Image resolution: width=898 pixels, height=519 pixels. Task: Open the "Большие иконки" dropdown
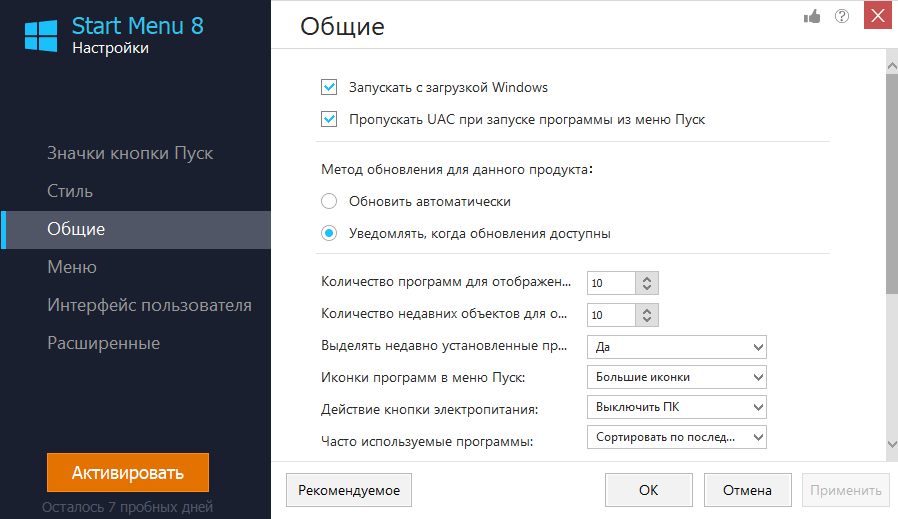(x=677, y=377)
